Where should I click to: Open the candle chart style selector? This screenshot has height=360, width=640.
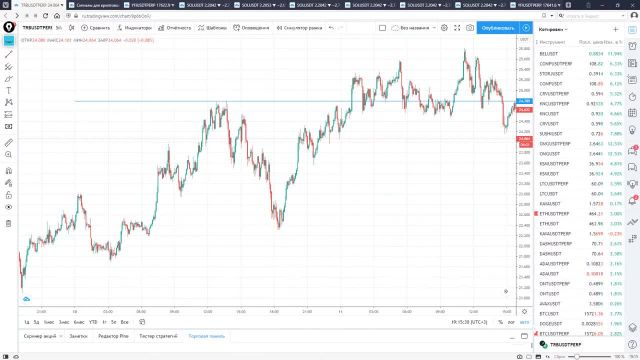(72, 28)
